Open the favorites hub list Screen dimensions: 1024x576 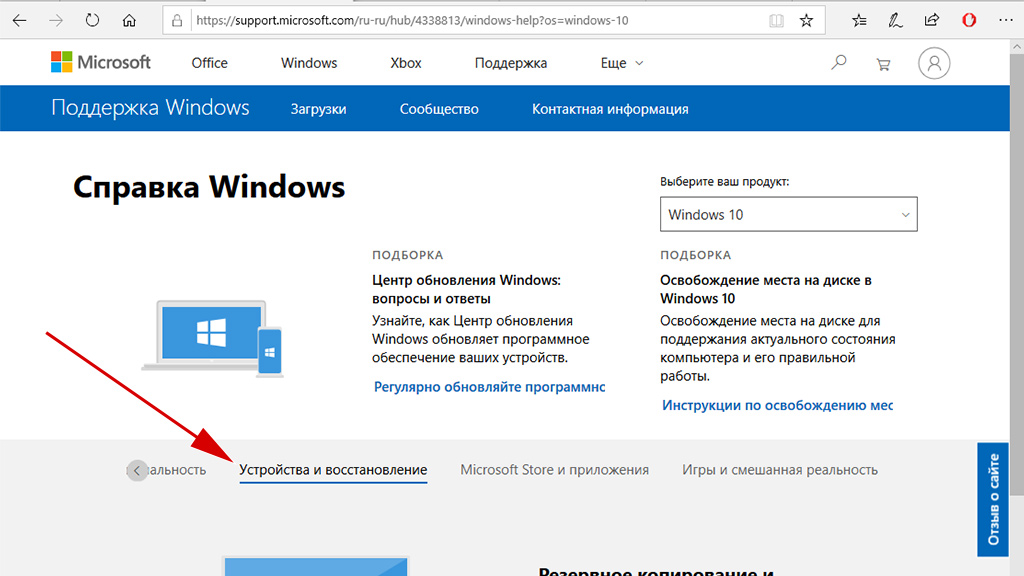(x=859, y=20)
